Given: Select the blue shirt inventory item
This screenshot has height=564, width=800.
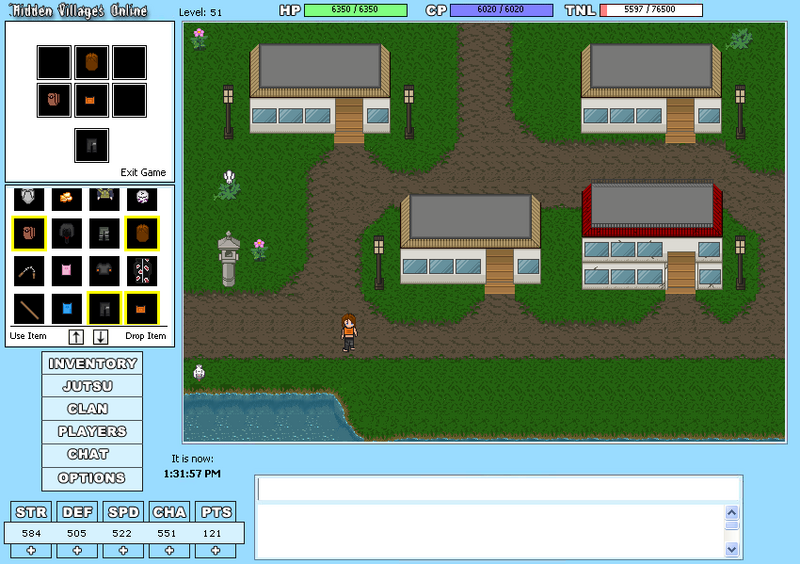Looking at the screenshot, I should point(66,307).
